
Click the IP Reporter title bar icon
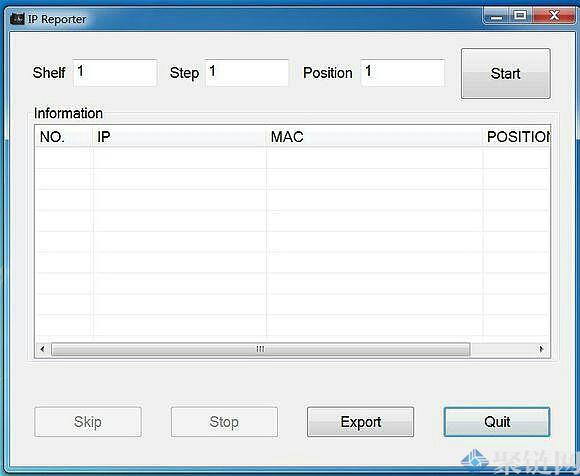coord(17,19)
